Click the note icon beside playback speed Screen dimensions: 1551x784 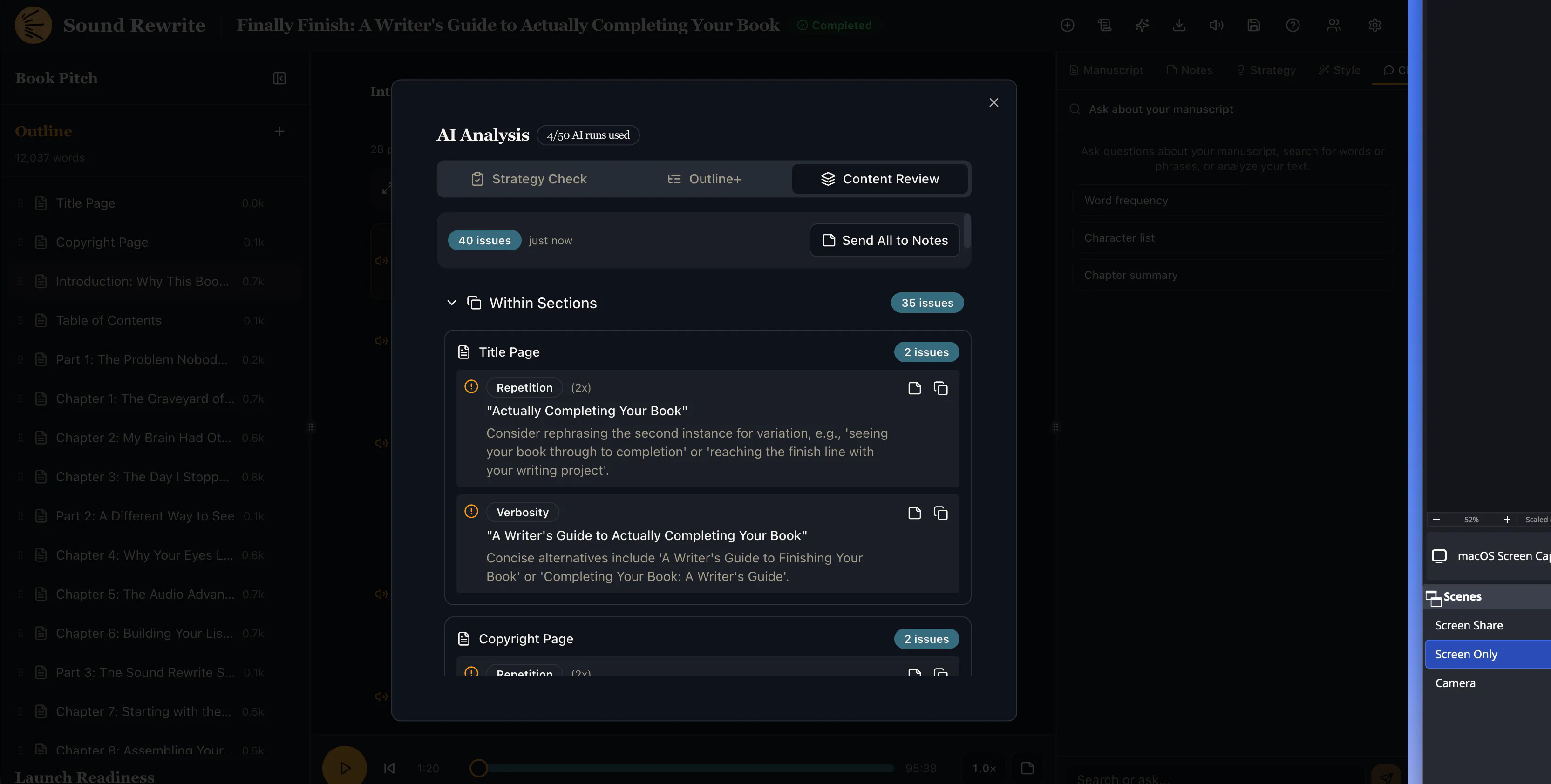coord(1027,768)
